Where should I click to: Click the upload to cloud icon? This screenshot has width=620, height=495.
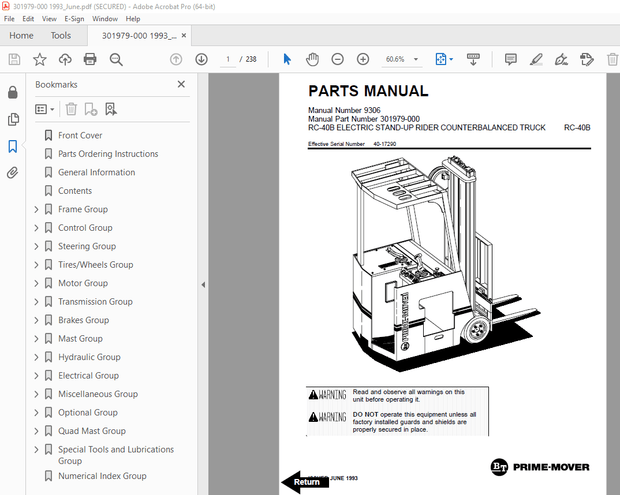pos(65,59)
